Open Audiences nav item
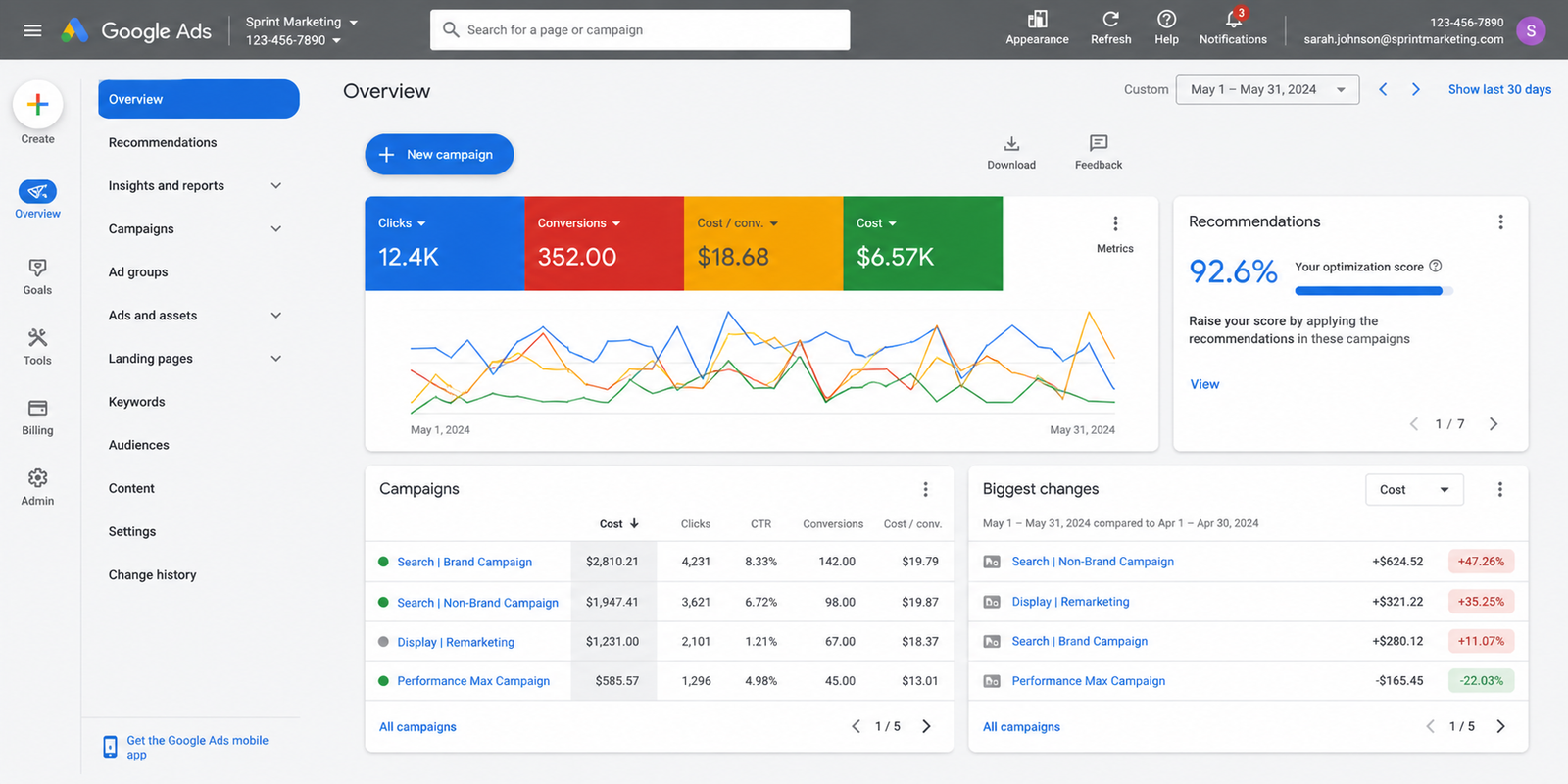This screenshot has width=1568, height=784. (138, 445)
